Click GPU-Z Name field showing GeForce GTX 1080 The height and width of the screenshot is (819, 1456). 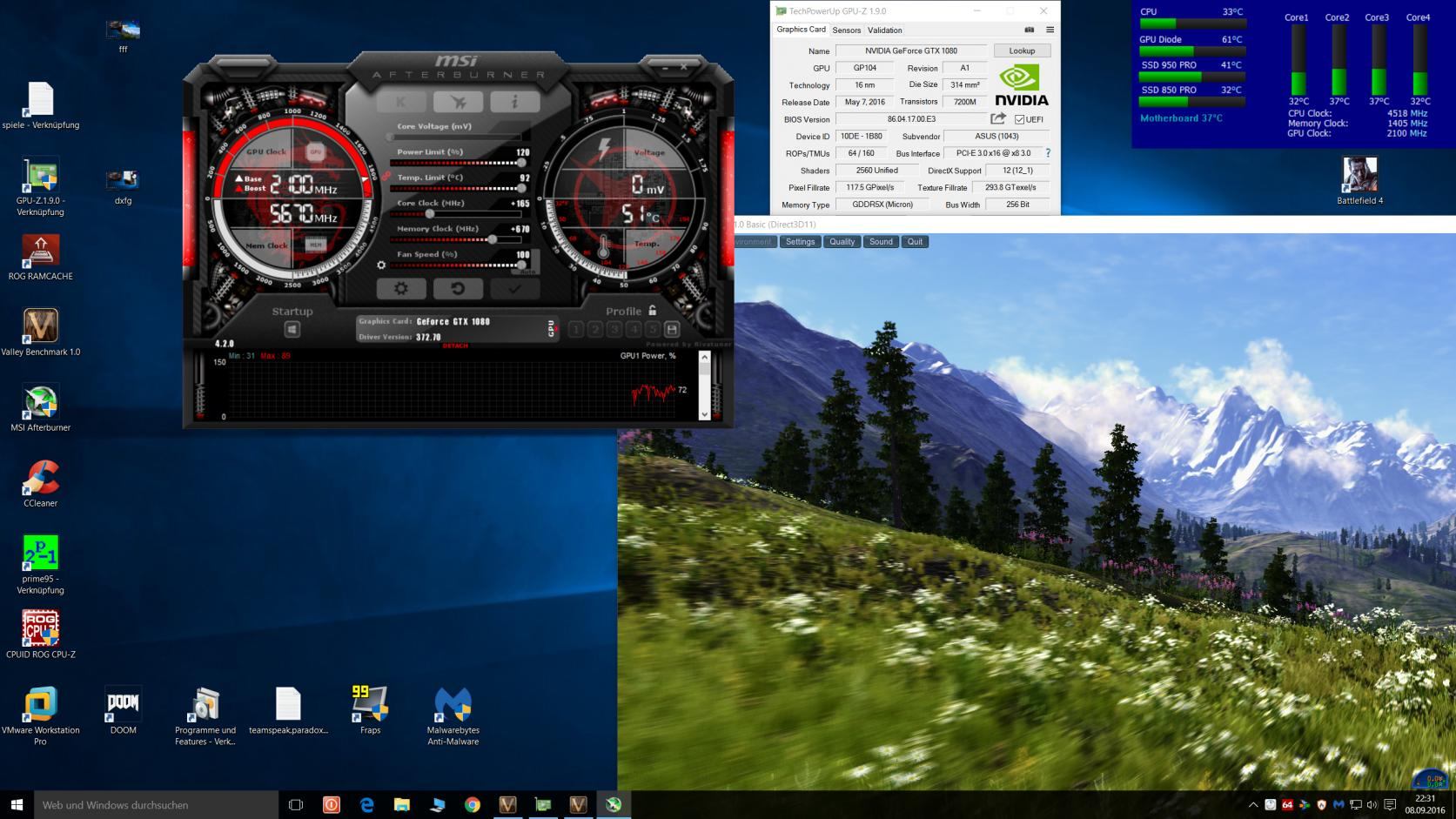point(911,50)
